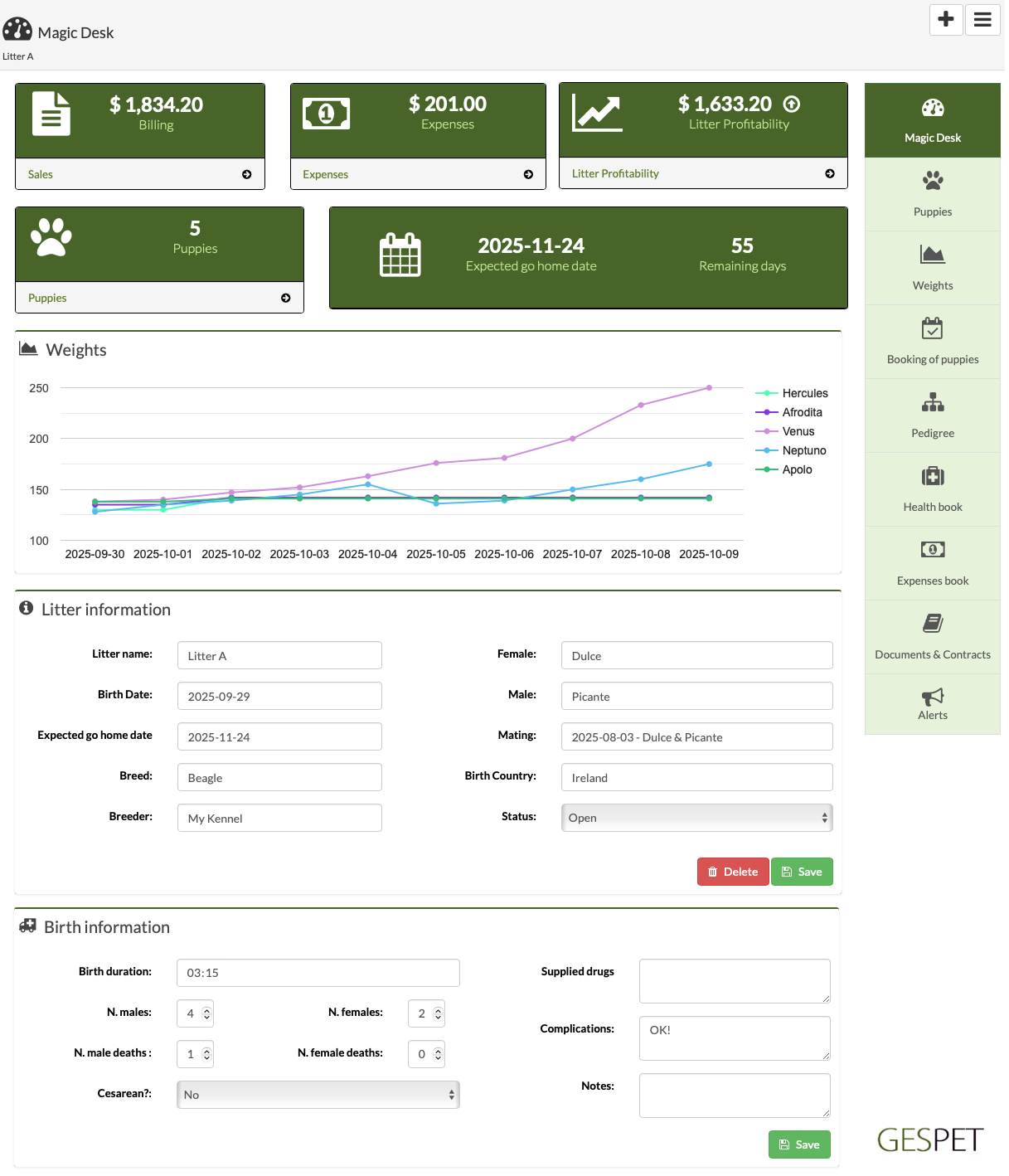Open the hamburger menu at top right
This screenshot has width=1009, height=1176.
tap(982, 19)
